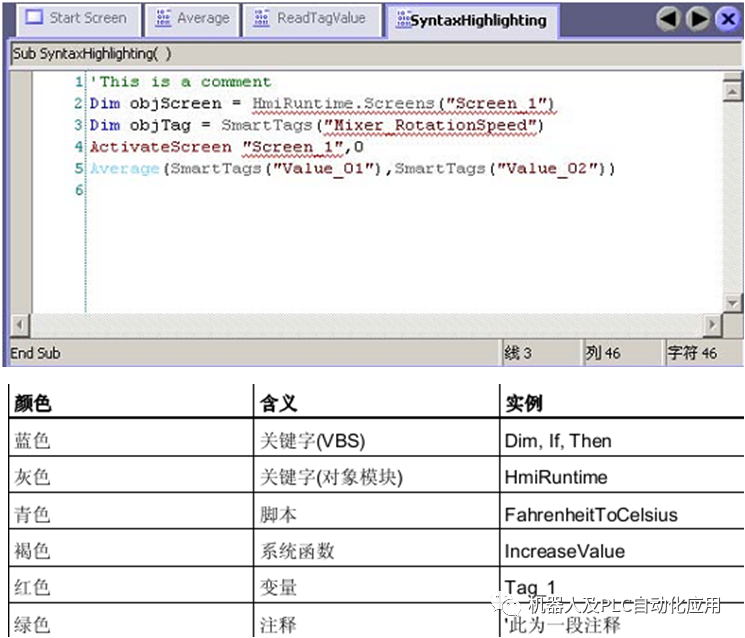Show next tab with right arrow
The width and height of the screenshot is (745, 638).
point(698,19)
